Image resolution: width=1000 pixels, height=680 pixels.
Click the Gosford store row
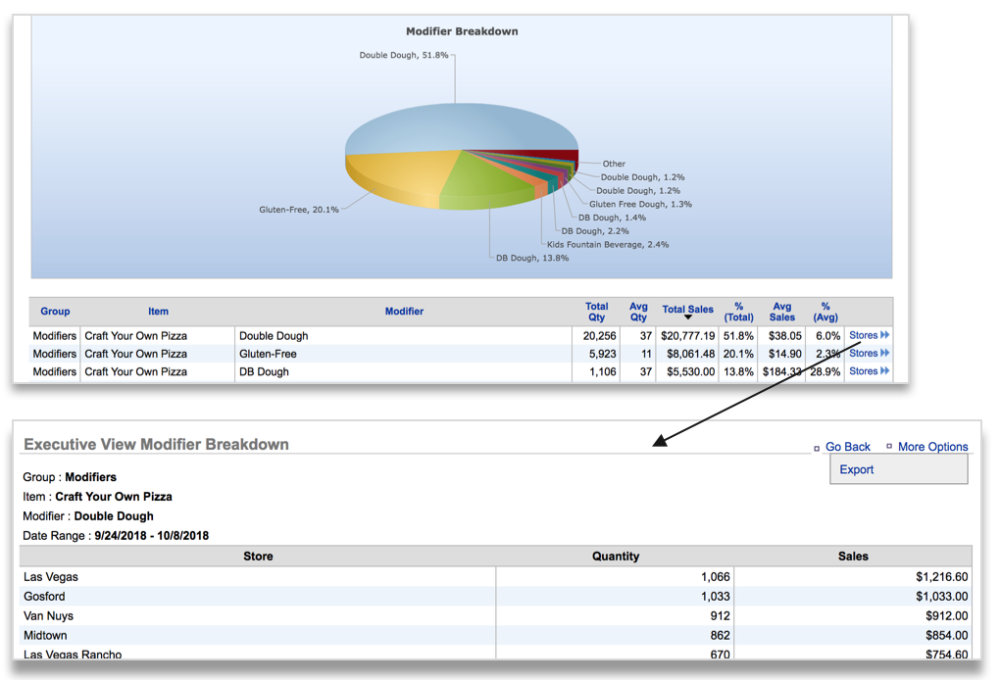tap(496, 596)
